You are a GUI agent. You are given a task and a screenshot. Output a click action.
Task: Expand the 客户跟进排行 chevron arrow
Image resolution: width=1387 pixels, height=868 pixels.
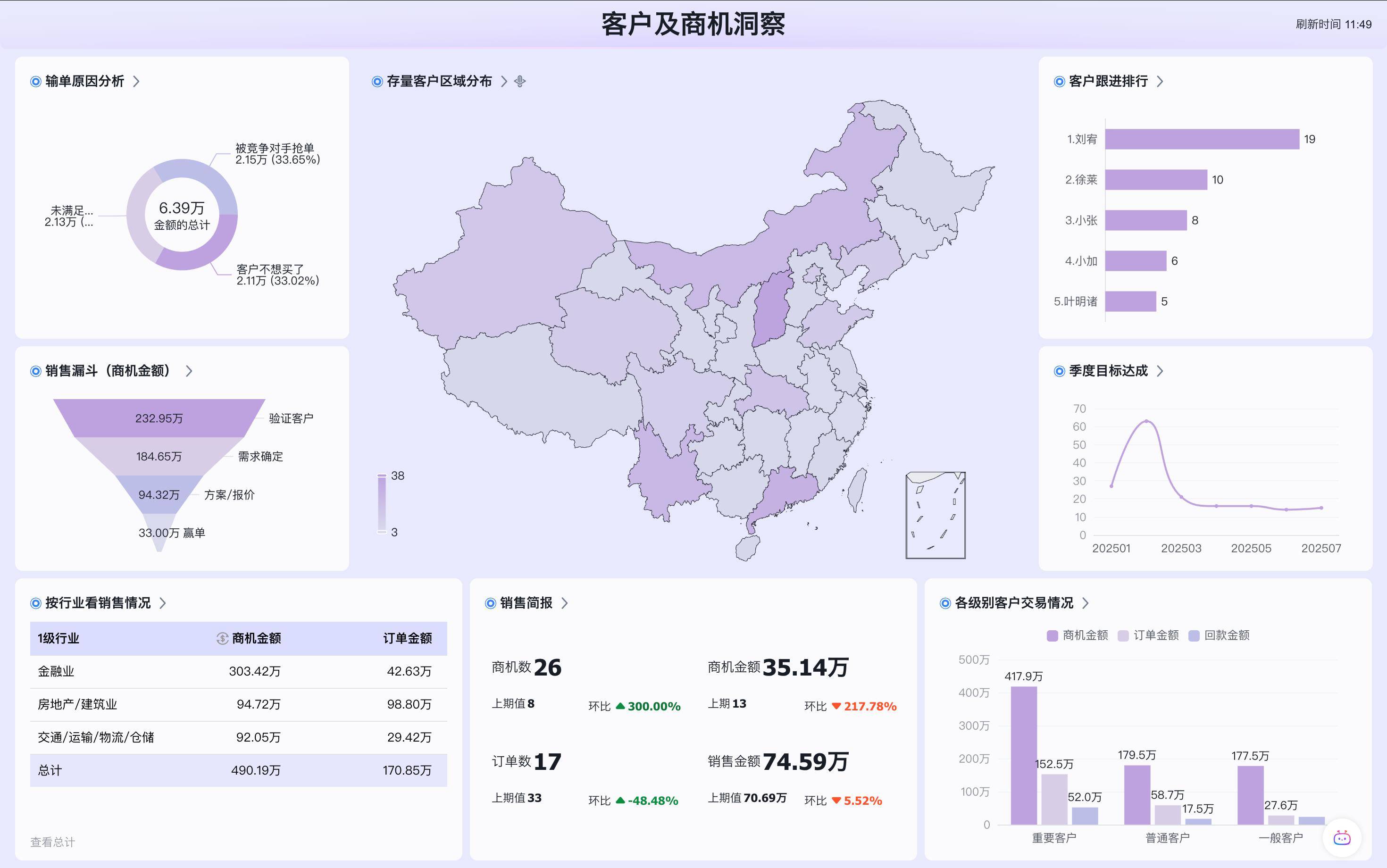(1160, 82)
